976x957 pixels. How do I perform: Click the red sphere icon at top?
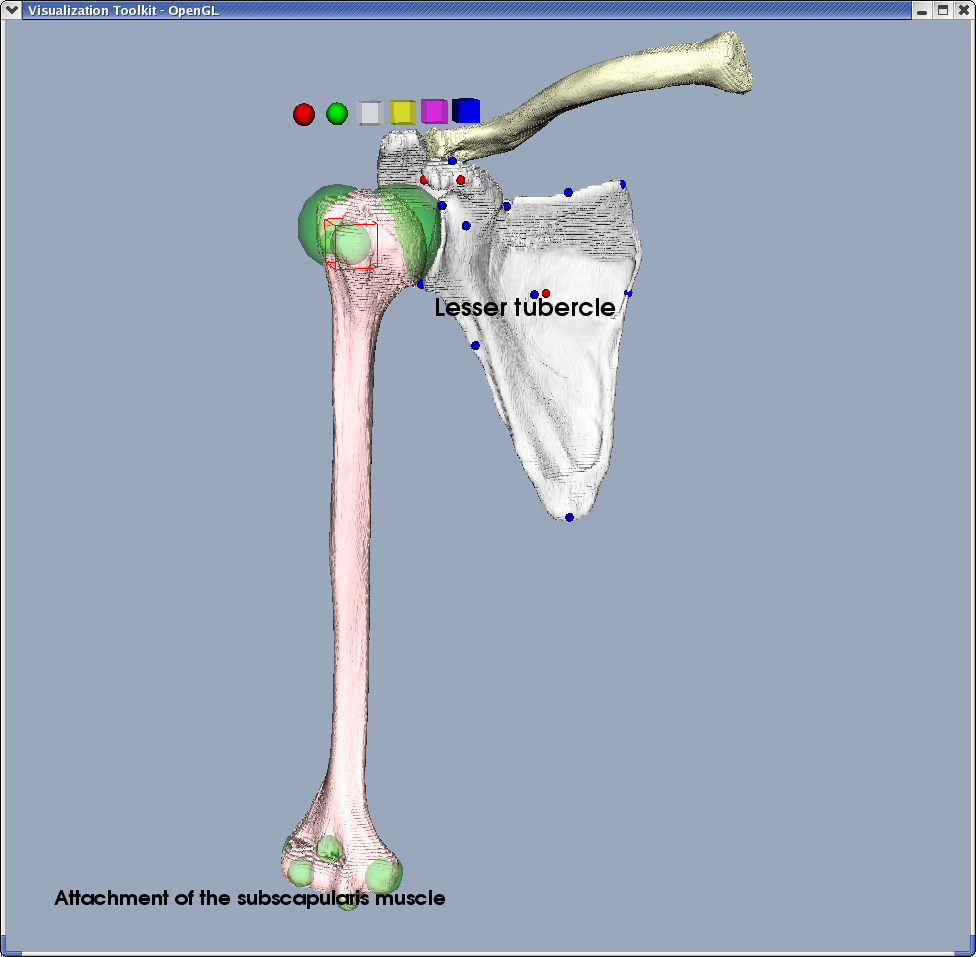click(304, 114)
